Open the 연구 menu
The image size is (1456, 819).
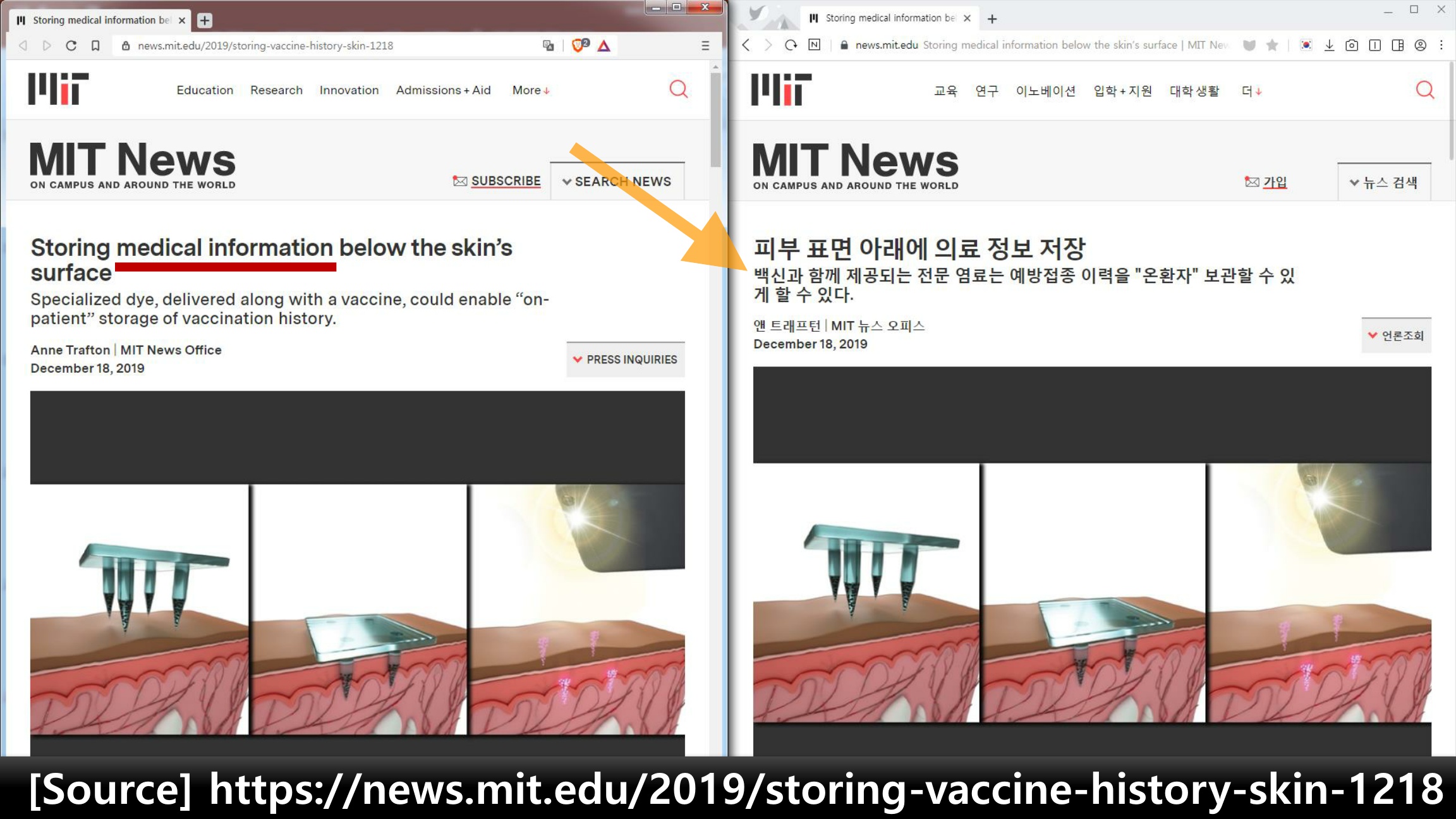pos(986,90)
